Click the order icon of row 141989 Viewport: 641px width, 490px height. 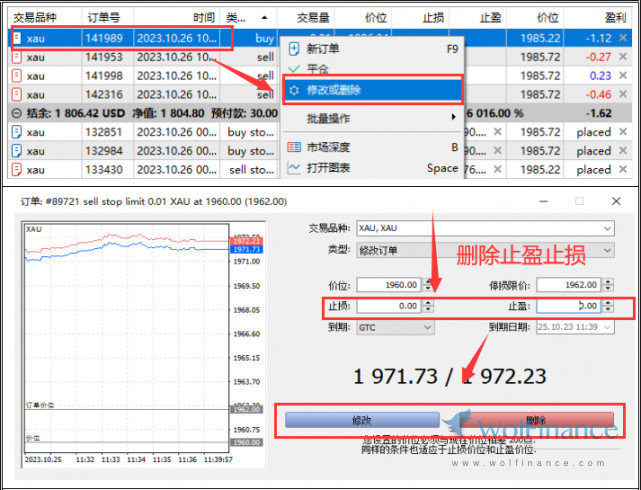pos(15,39)
